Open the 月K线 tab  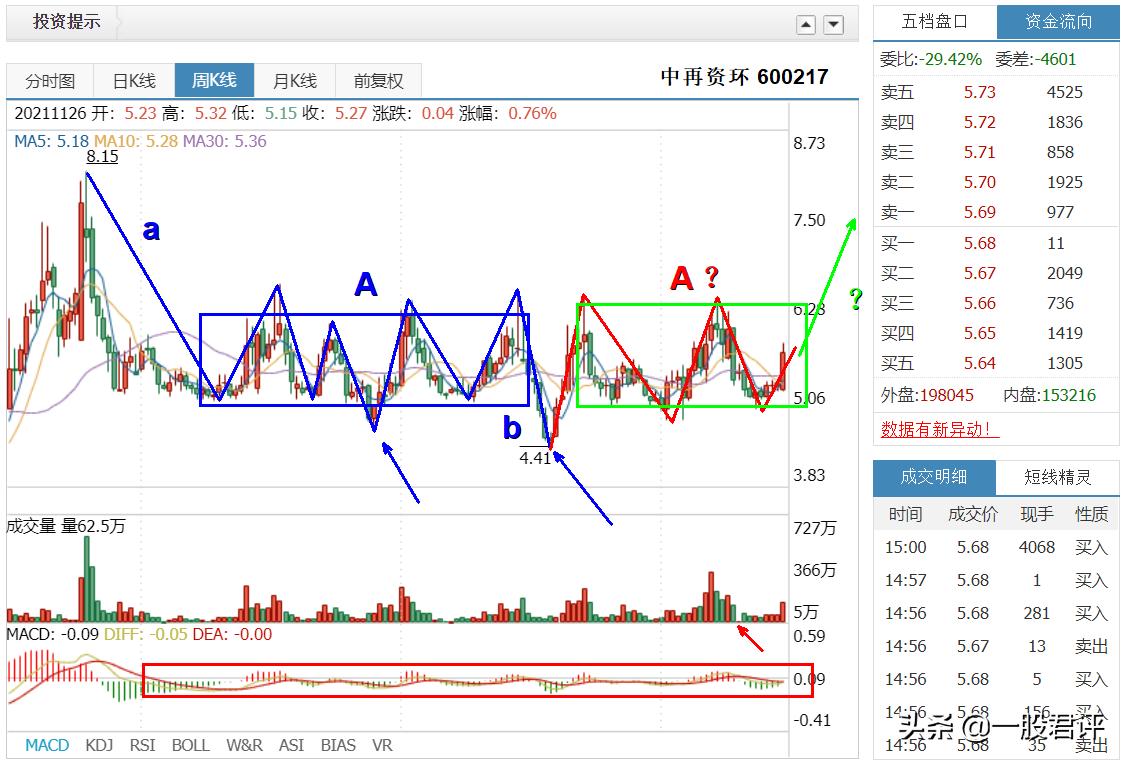(x=295, y=80)
